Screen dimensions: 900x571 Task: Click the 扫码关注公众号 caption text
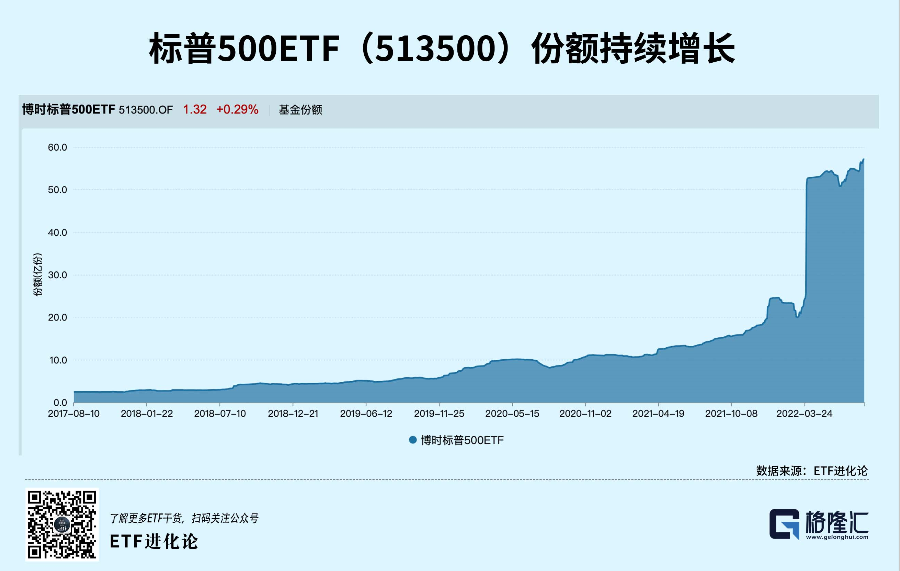click(225, 518)
